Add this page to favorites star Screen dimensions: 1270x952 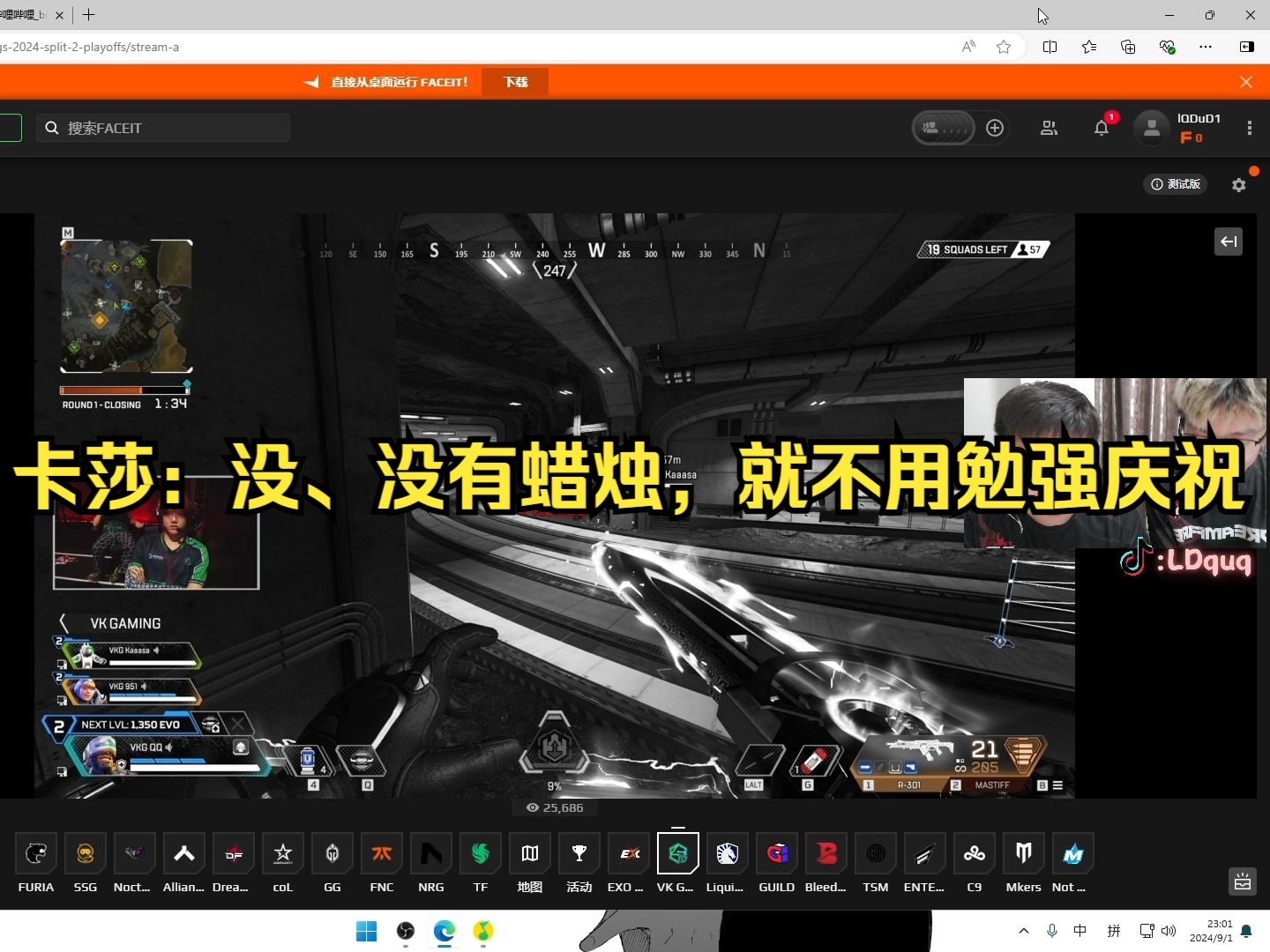tap(1004, 47)
